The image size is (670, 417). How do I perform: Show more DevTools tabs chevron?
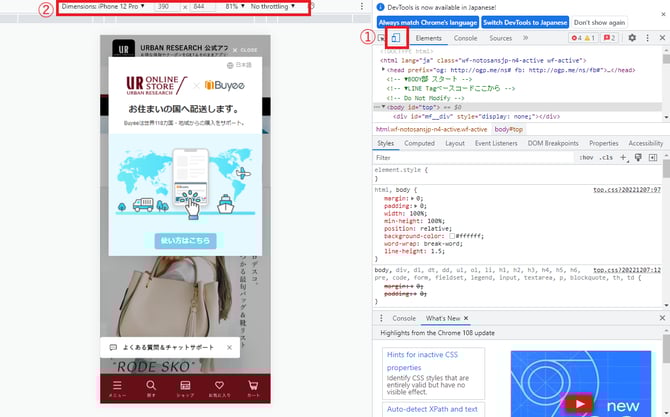(525, 38)
